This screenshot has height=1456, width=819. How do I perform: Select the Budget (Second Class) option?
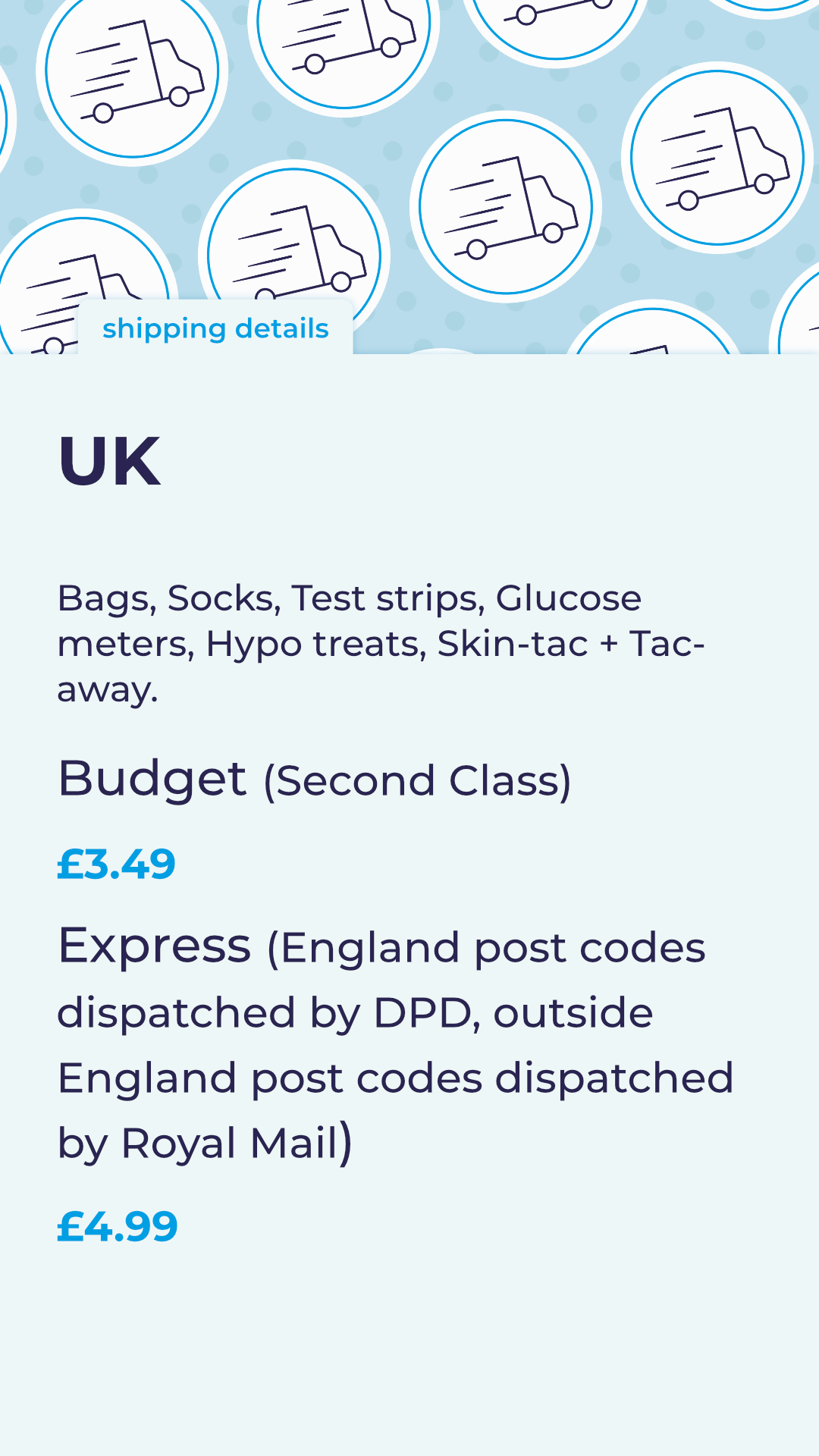point(314,780)
